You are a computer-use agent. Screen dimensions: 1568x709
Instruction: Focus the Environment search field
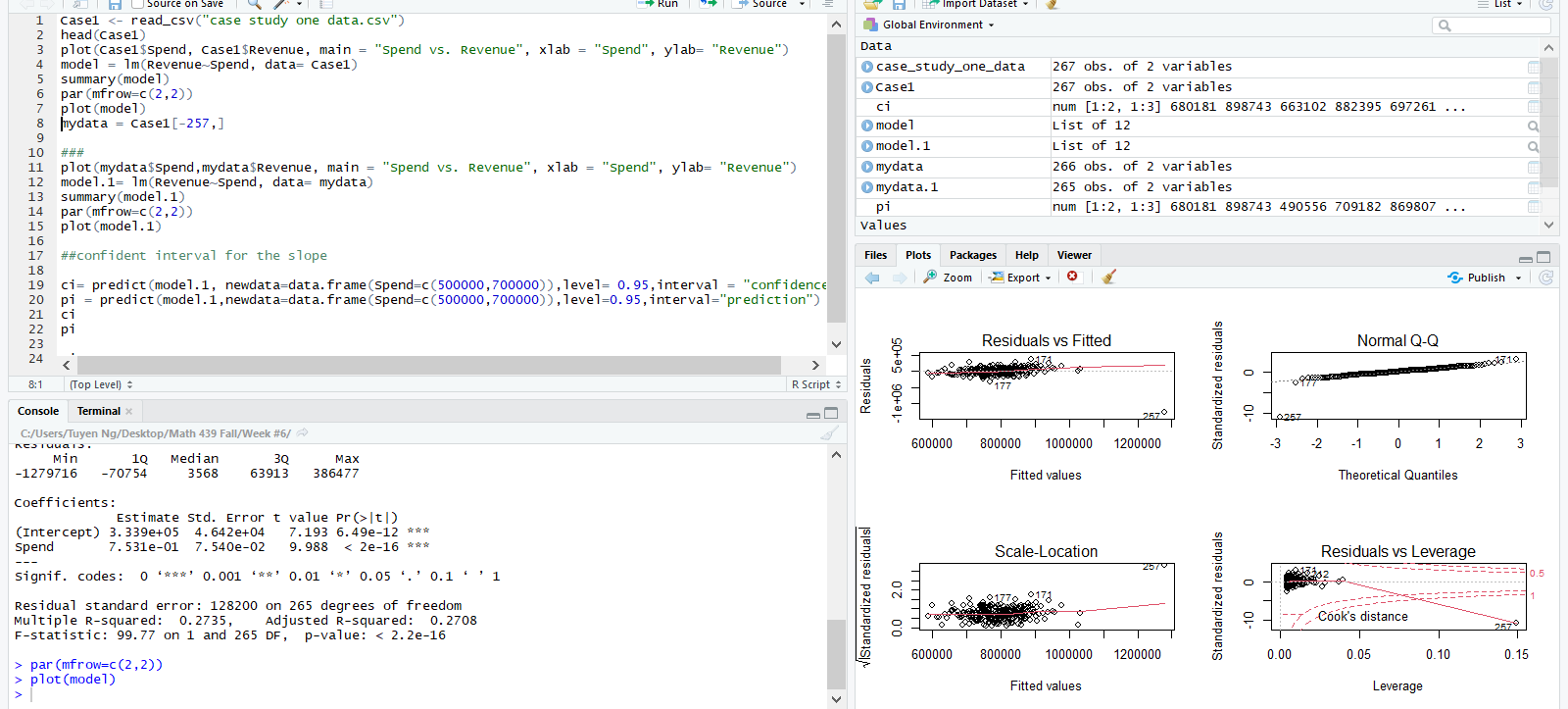coord(1493,25)
